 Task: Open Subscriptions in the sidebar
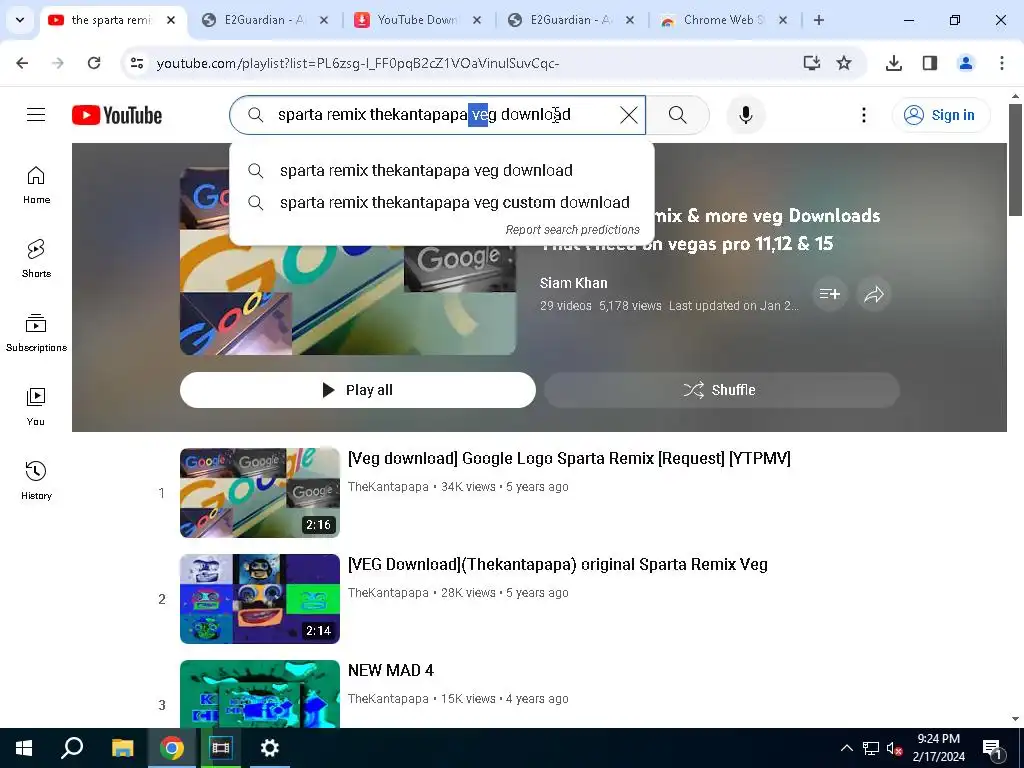[36, 332]
